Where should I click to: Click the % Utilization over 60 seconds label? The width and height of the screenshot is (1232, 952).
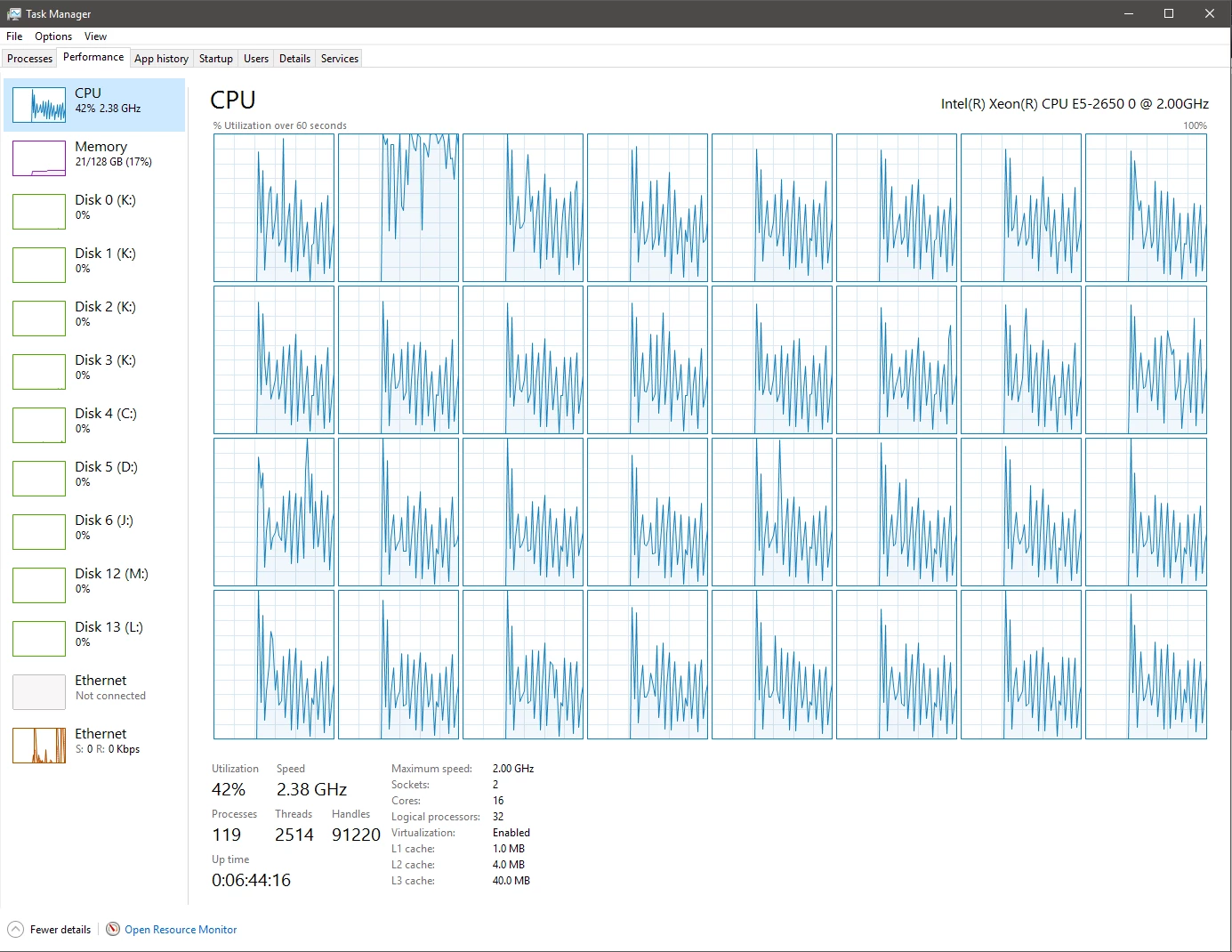pyautogui.click(x=280, y=125)
